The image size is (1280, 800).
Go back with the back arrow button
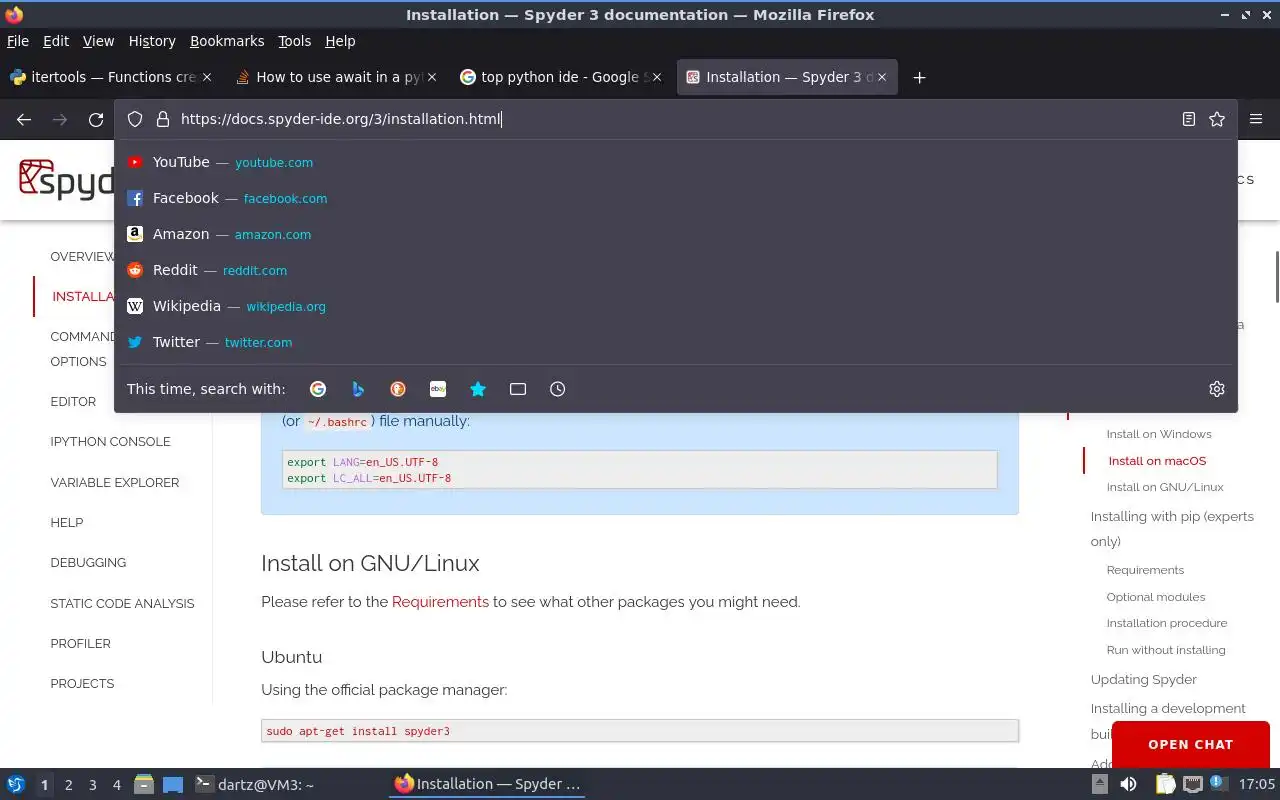click(24, 119)
